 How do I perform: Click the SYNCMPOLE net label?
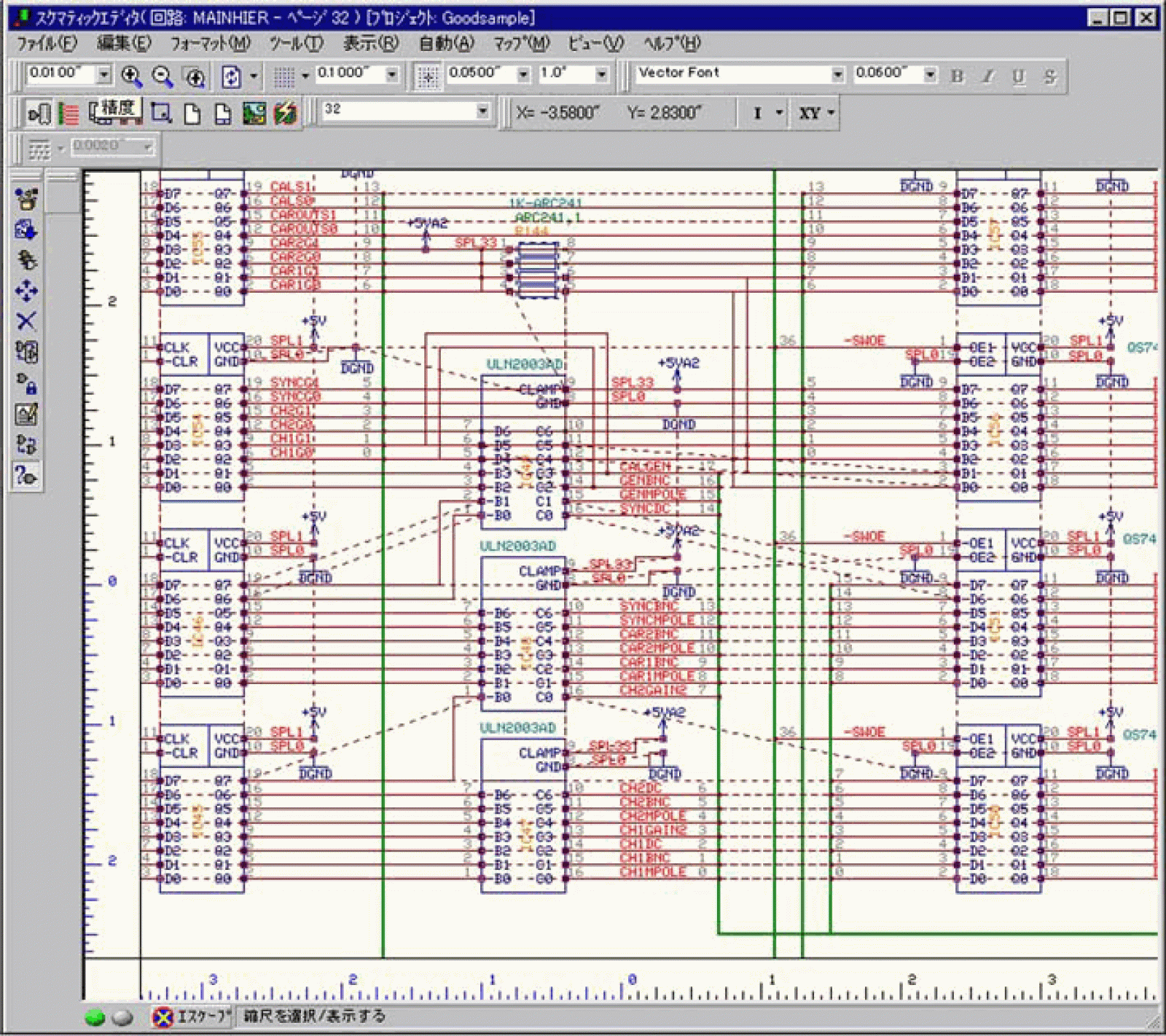pos(657,620)
